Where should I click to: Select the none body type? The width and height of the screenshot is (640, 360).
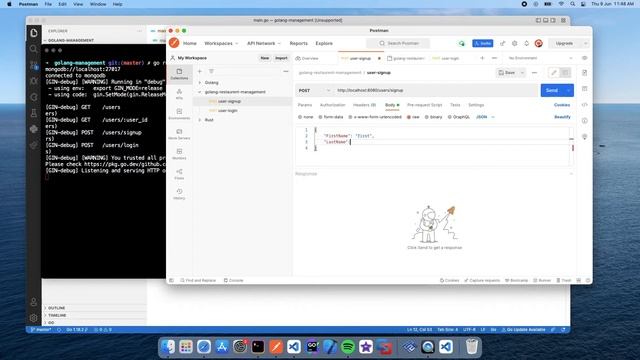click(x=306, y=117)
